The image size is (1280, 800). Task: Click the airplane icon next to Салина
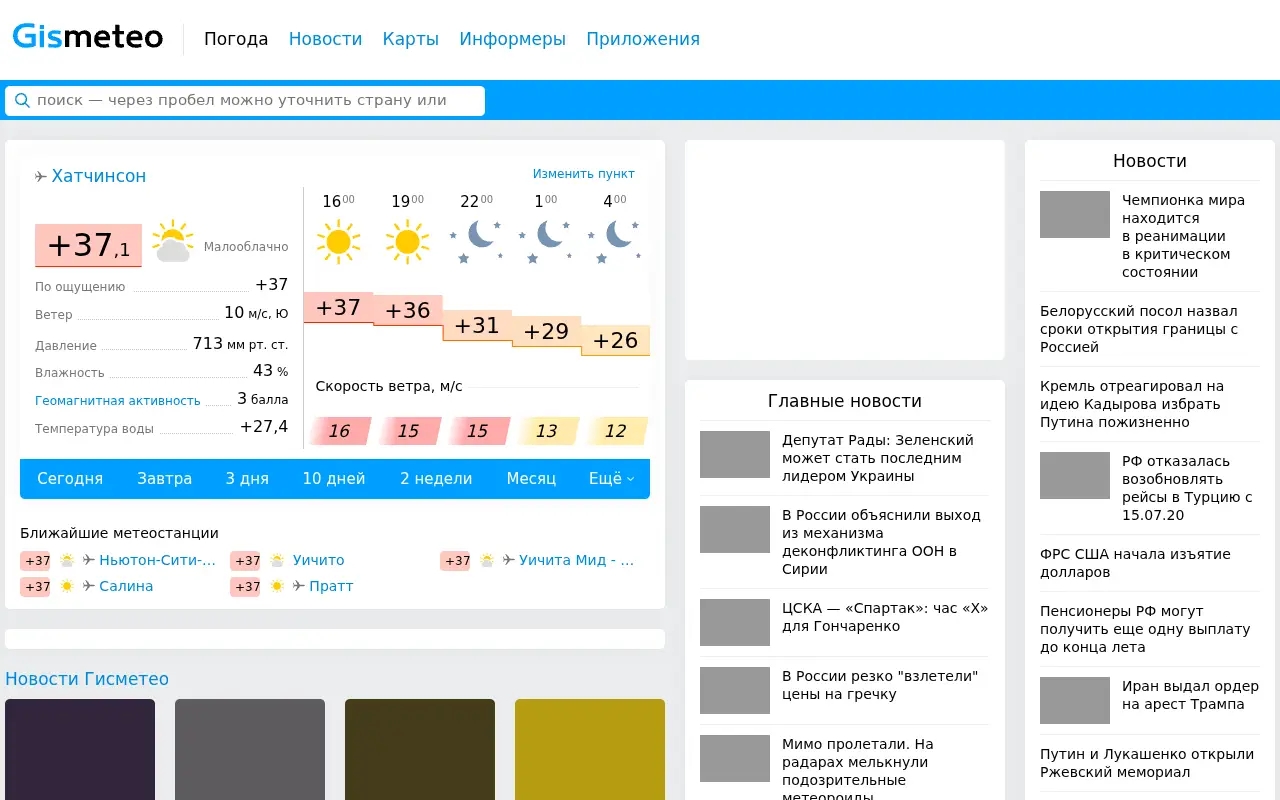[88, 586]
